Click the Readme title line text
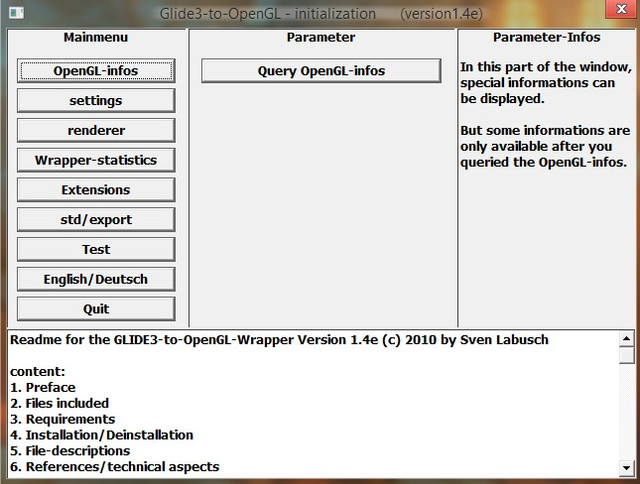 tap(279, 340)
